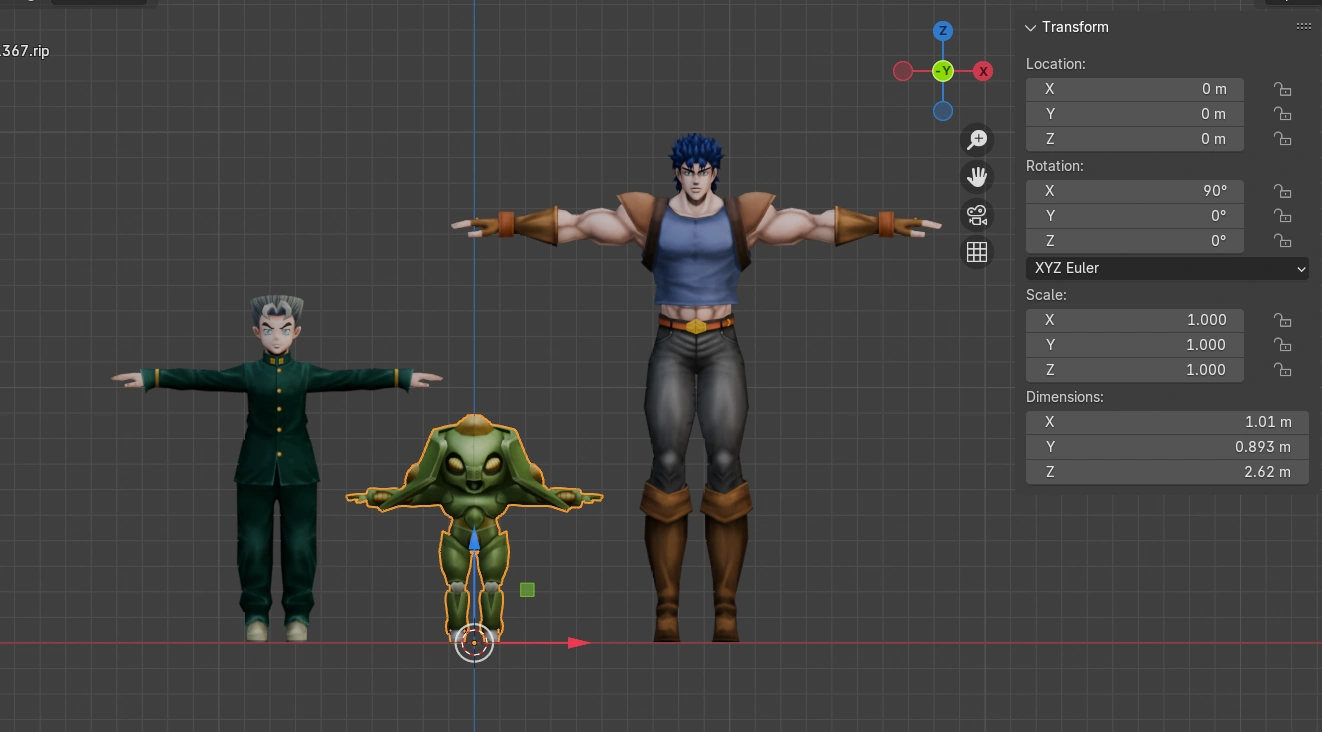
Task: Click the Rotation X field showing 90°
Action: click(x=1135, y=191)
